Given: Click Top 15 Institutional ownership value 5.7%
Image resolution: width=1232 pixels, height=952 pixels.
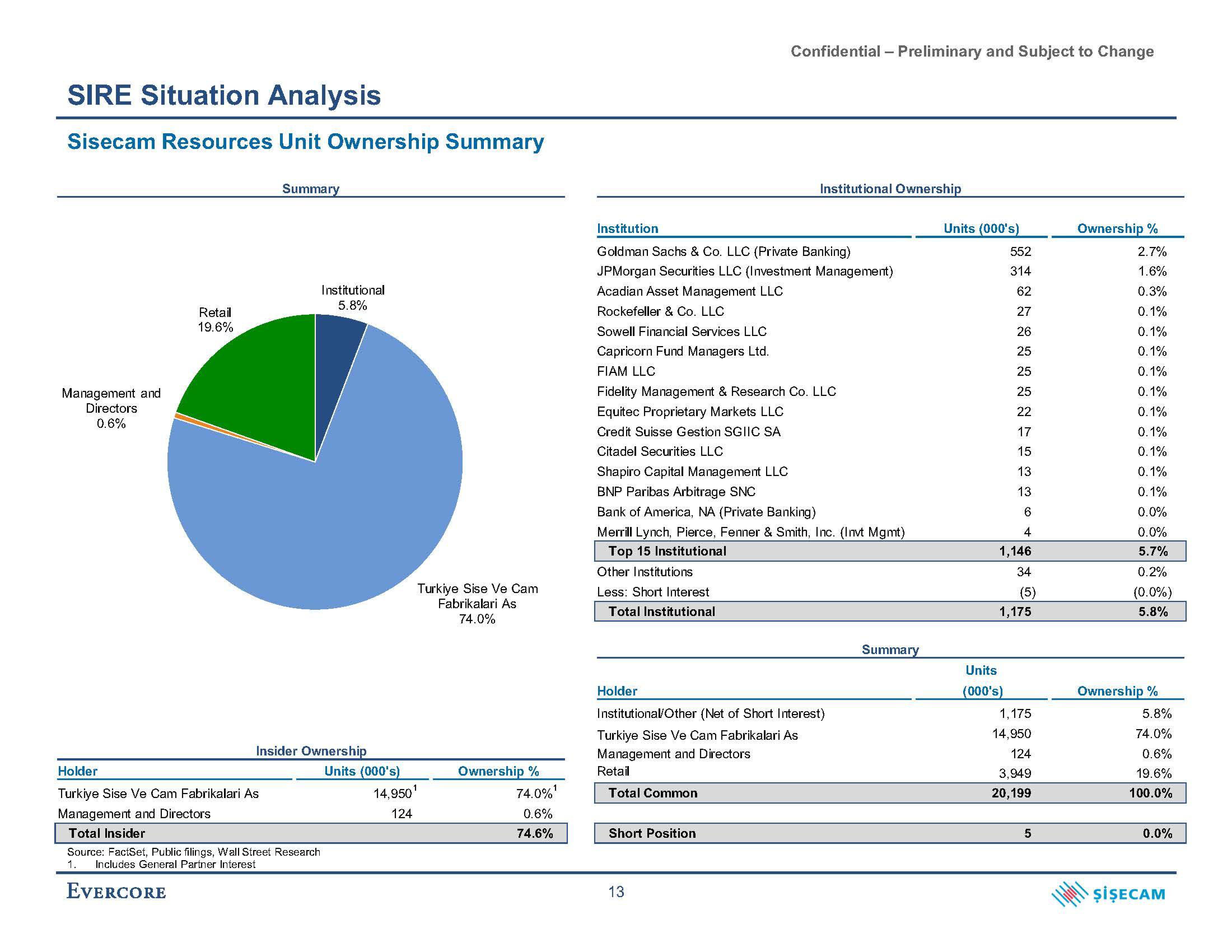Looking at the screenshot, I should 1152,551.
